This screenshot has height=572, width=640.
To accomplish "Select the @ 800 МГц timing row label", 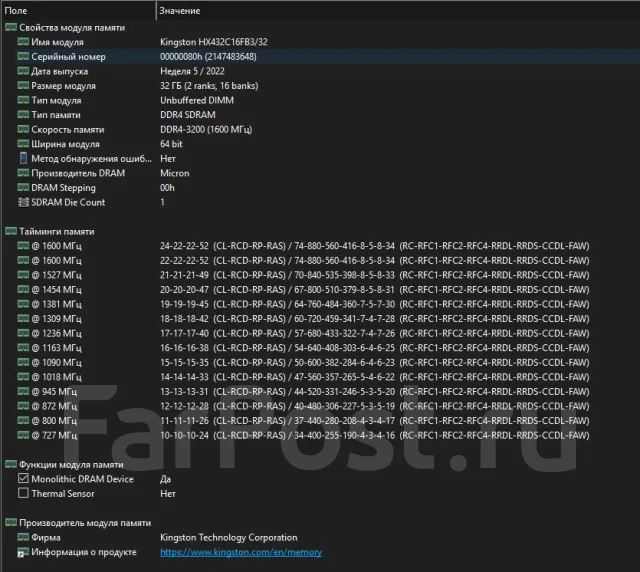I will (x=54, y=421).
